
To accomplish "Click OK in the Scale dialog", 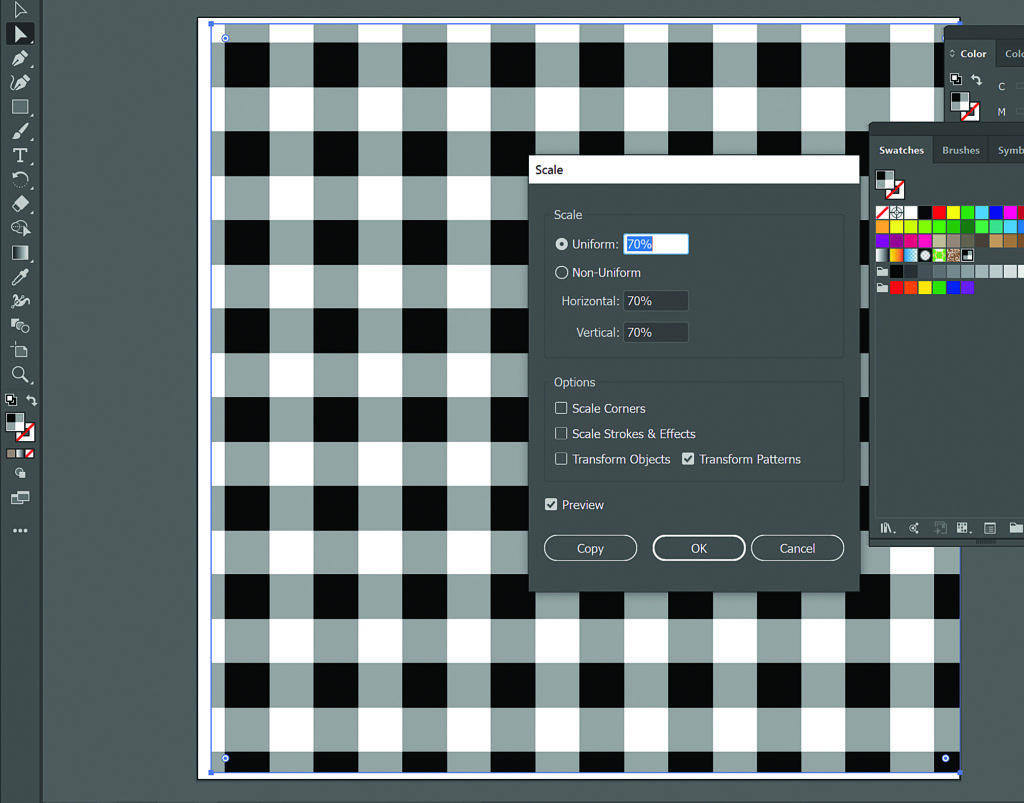I will click(698, 548).
